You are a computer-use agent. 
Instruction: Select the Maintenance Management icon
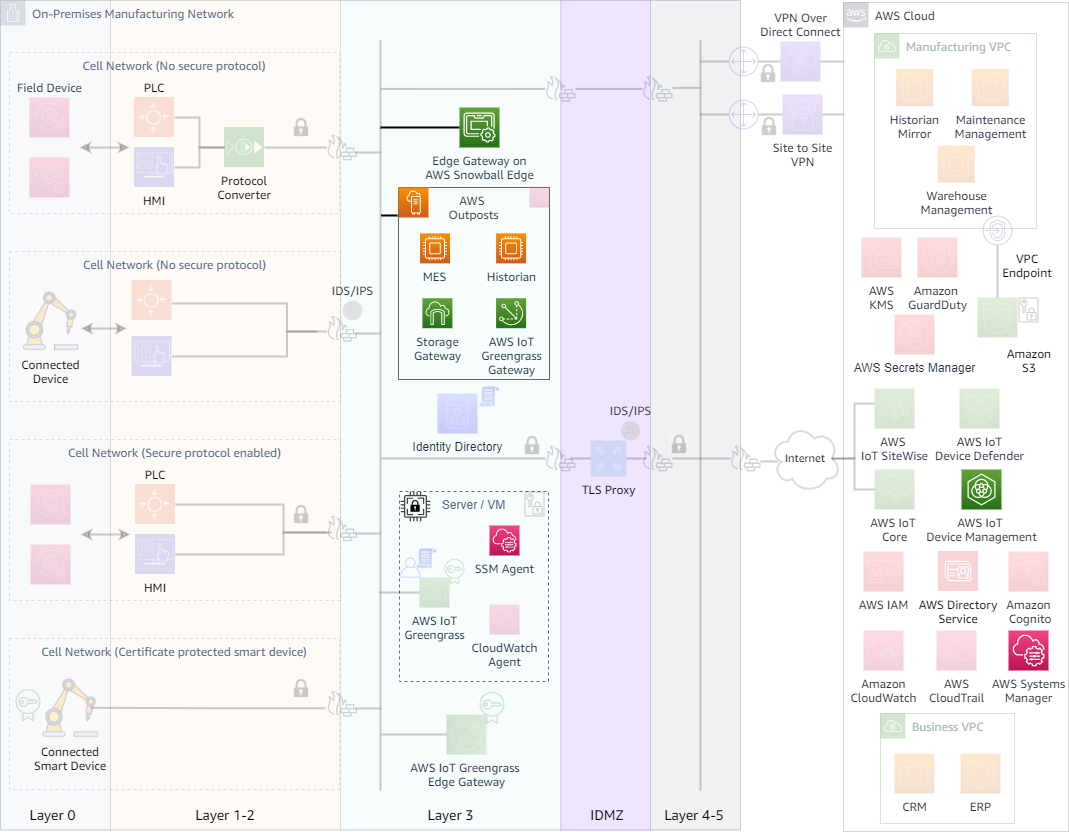[990, 87]
